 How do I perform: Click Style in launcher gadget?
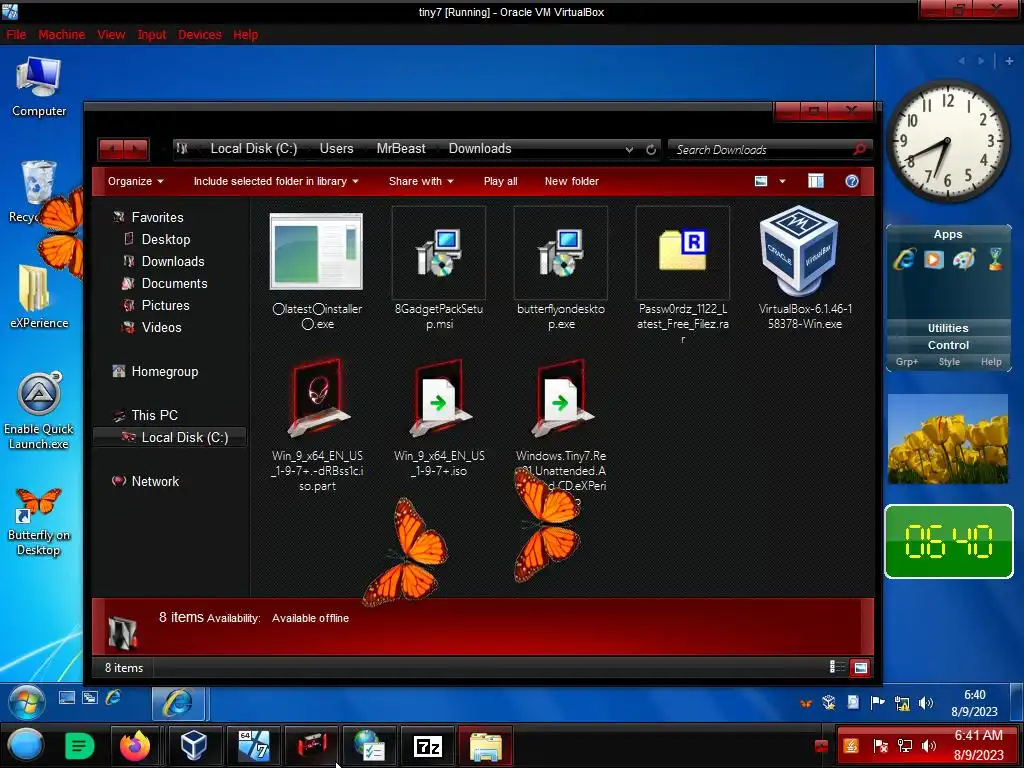tap(949, 362)
